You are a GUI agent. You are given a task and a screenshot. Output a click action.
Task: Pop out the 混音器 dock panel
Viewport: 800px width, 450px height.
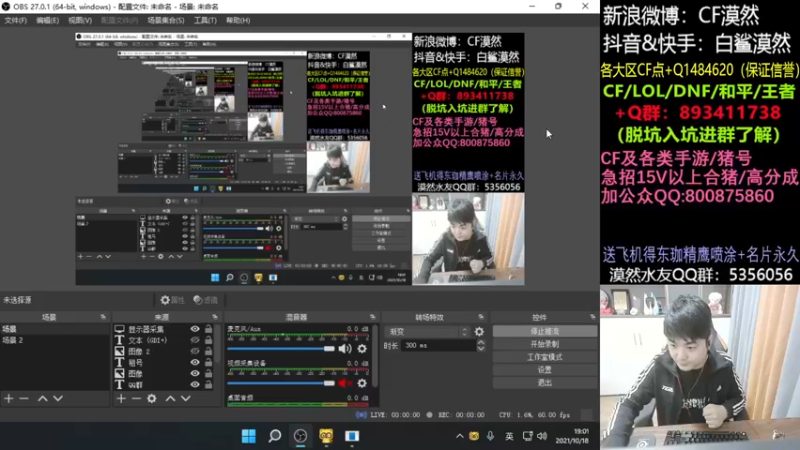pyautogui.click(x=373, y=317)
